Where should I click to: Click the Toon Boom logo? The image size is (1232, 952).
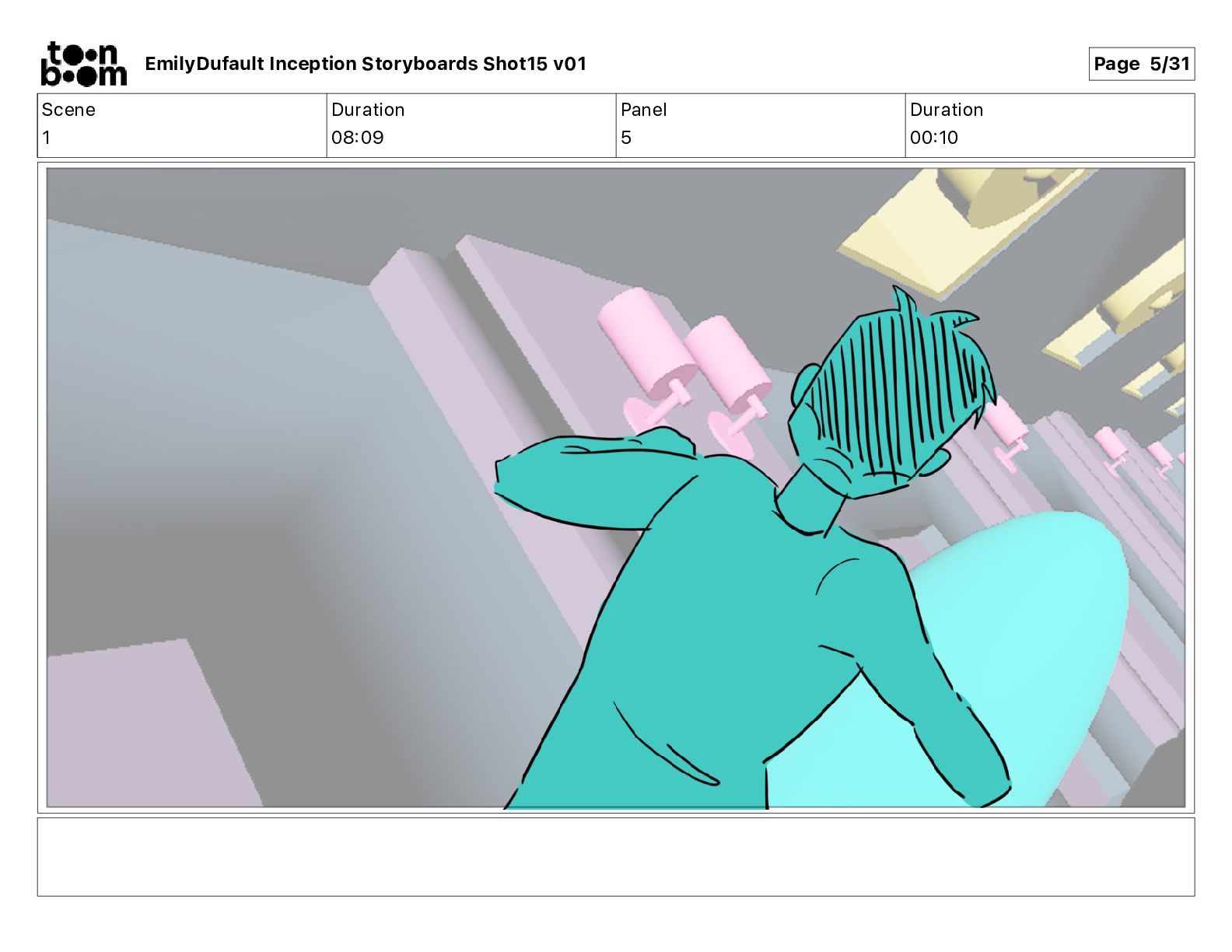(83, 64)
